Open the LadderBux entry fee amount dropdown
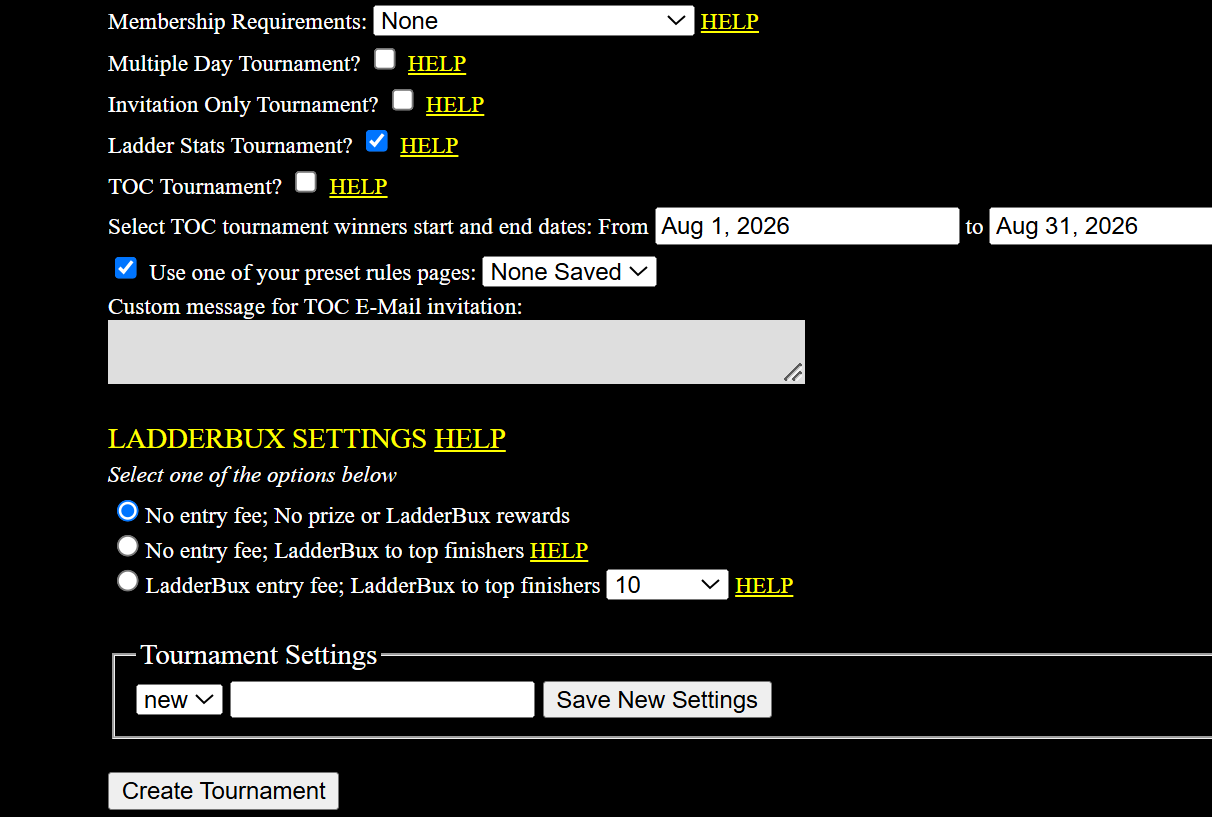Image resolution: width=1212 pixels, height=817 pixels. click(668, 585)
